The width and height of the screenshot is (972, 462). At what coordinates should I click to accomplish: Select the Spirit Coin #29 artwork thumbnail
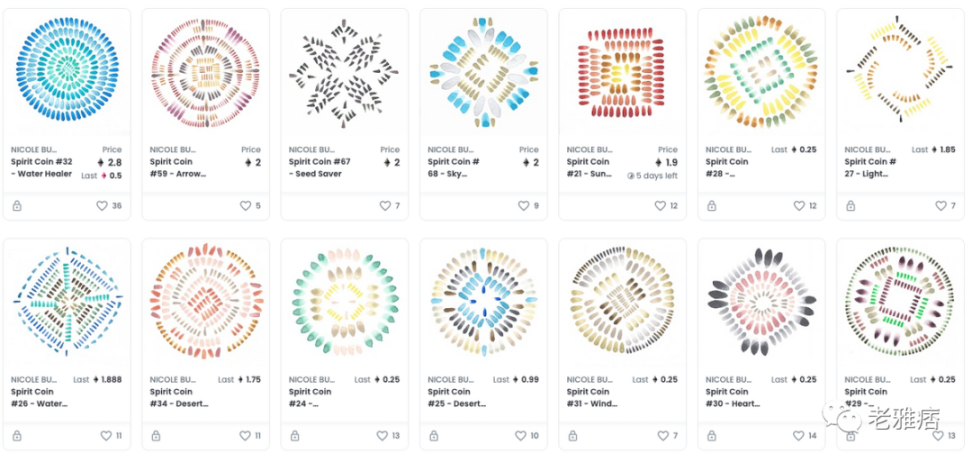pos(900,302)
